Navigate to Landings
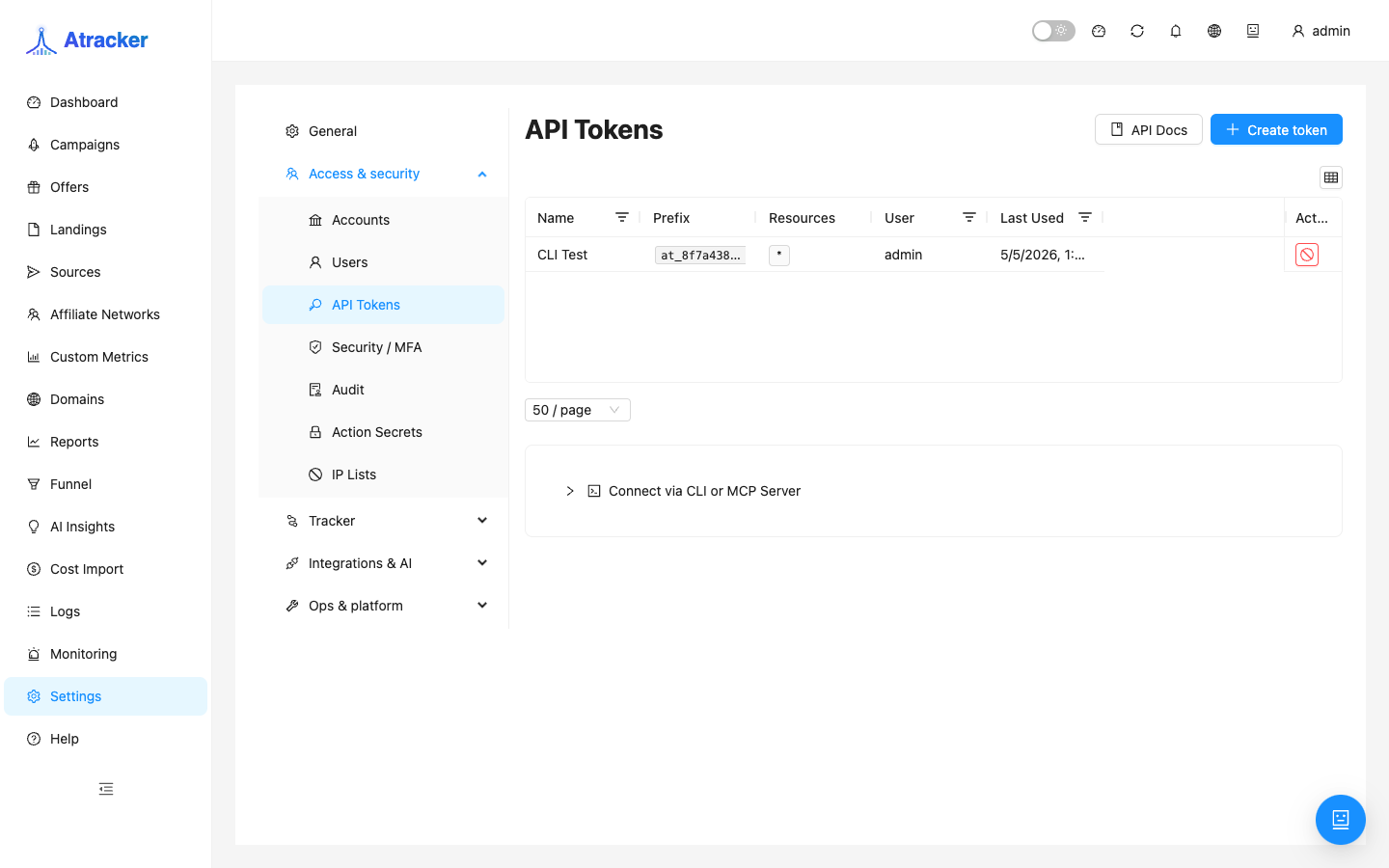Viewport: 1389px width, 868px height. coord(105,230)
